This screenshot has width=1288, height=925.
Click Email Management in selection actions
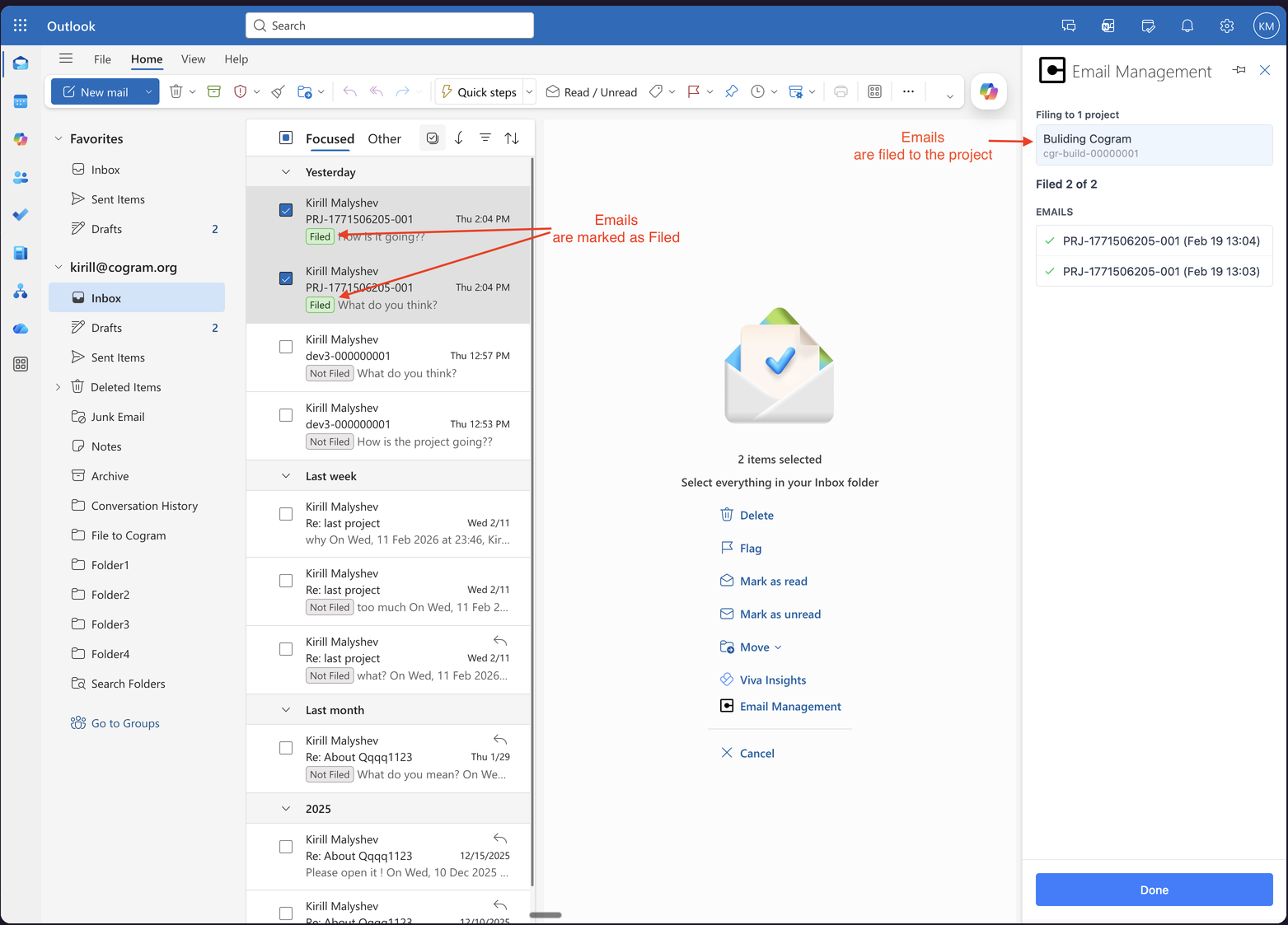coord(780,706)
